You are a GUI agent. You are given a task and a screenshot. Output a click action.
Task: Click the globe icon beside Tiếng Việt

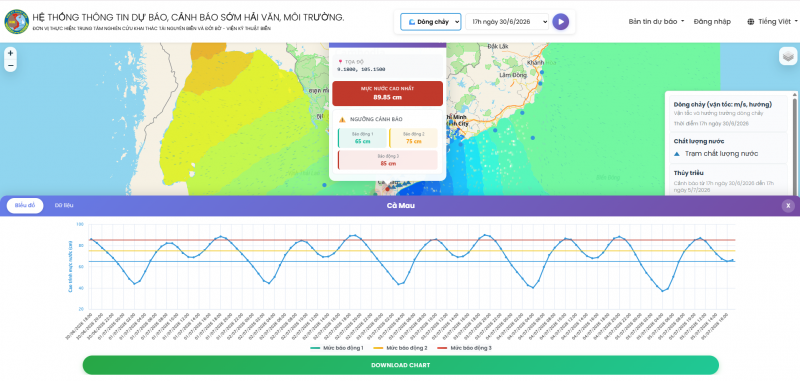(751, 22)
